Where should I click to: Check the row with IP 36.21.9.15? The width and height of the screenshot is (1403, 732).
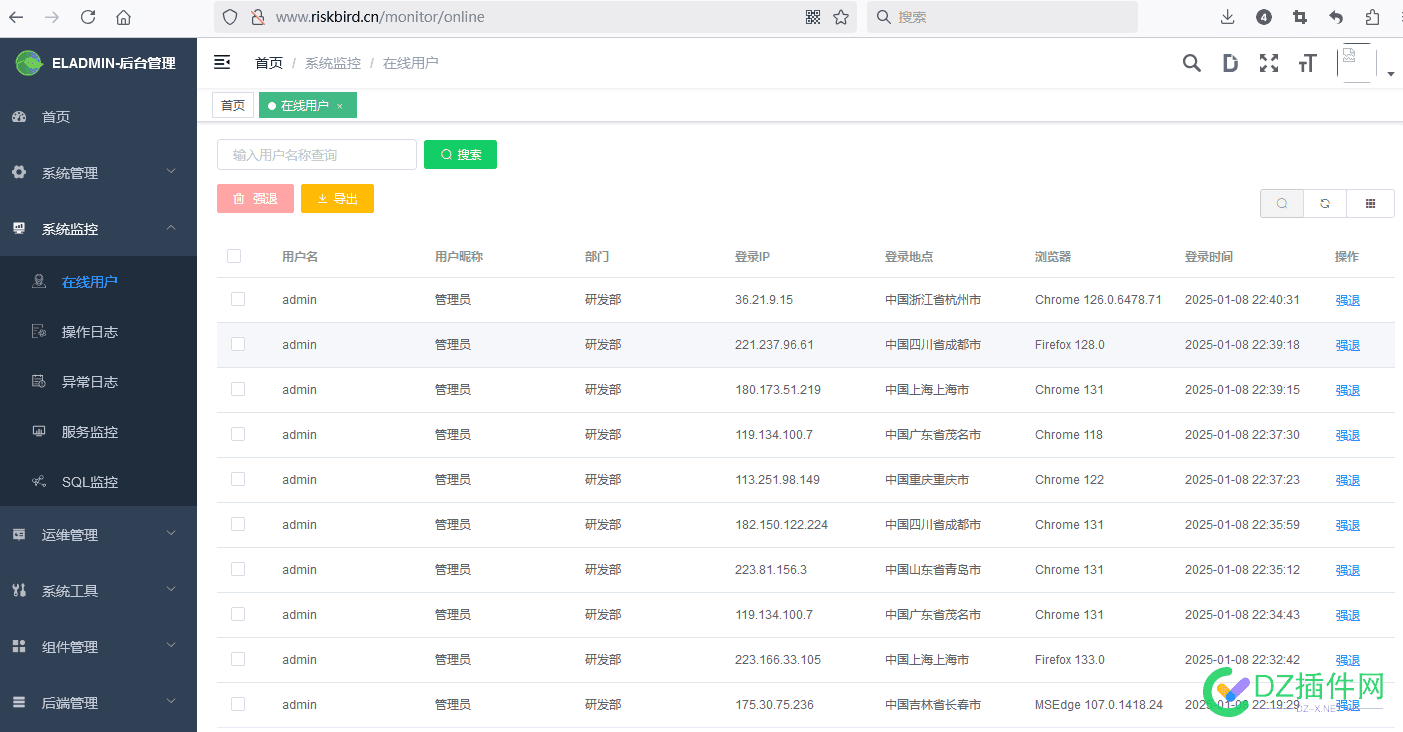click(238, 299)
